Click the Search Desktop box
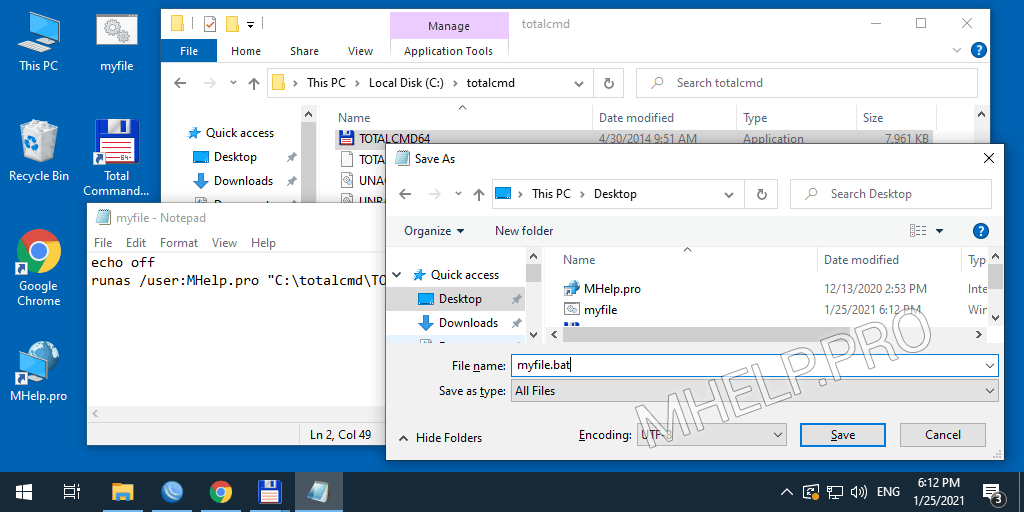This screenshot has width=1024, height=512. click(890, 194)
